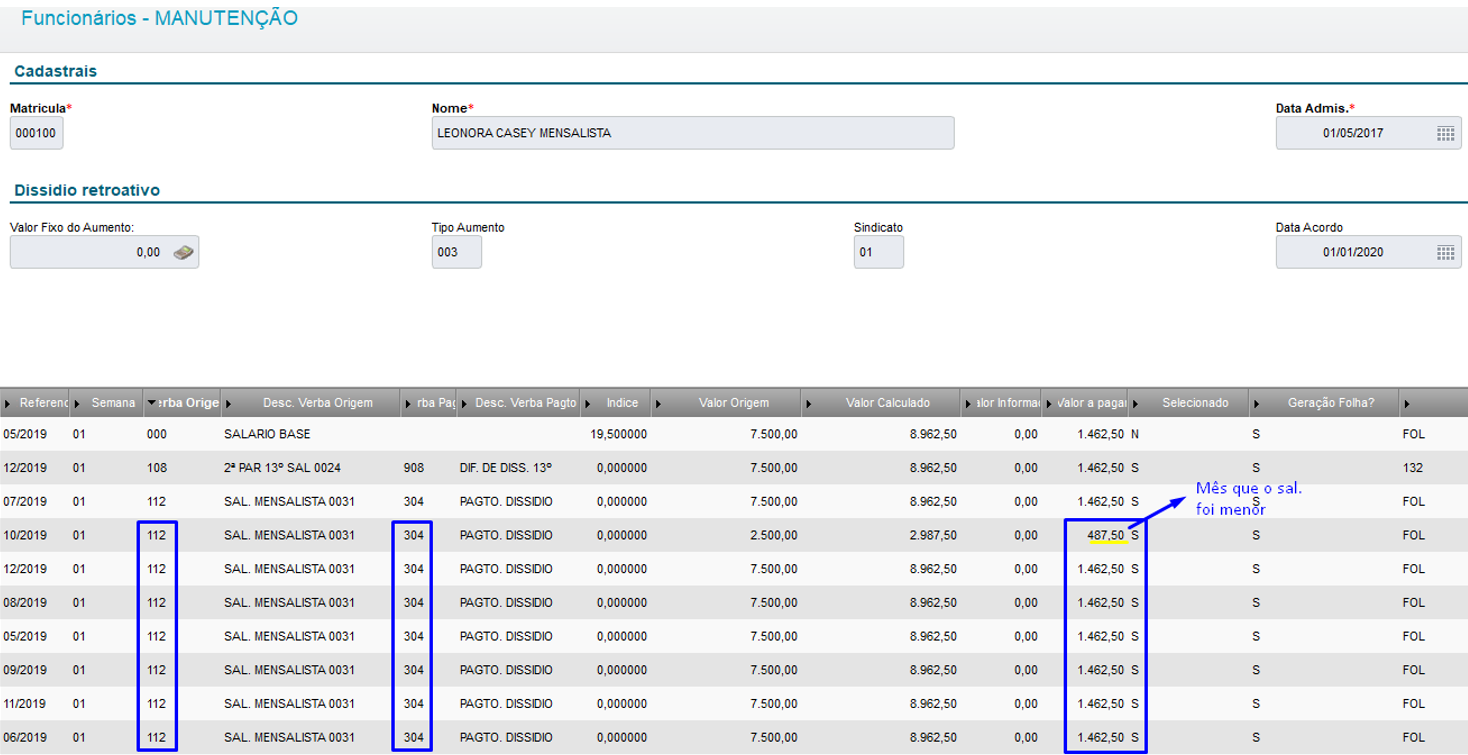Click the last column value 132
Image resolution: width=1468 pixels, height=755 pixels.
[x=1413, y=468]
